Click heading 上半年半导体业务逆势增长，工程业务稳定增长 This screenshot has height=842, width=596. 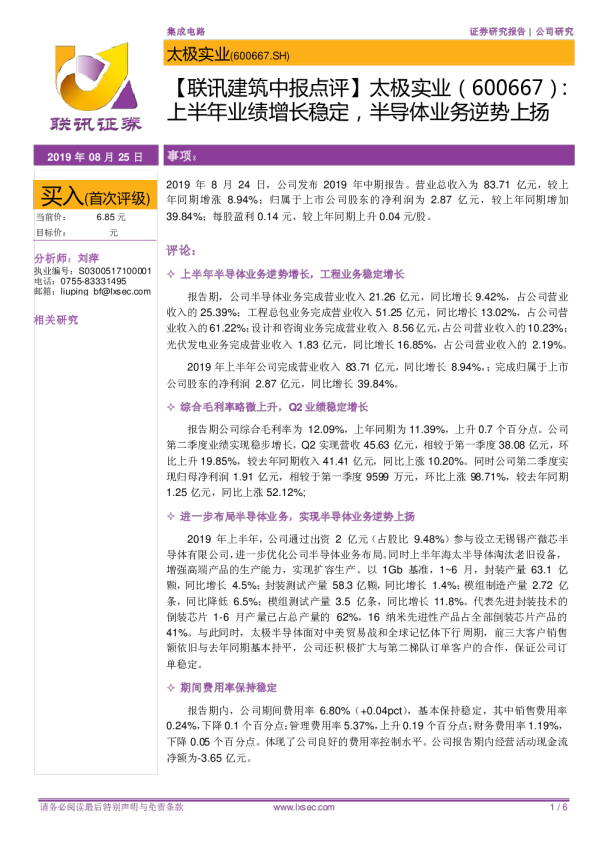tap(292, 274)
